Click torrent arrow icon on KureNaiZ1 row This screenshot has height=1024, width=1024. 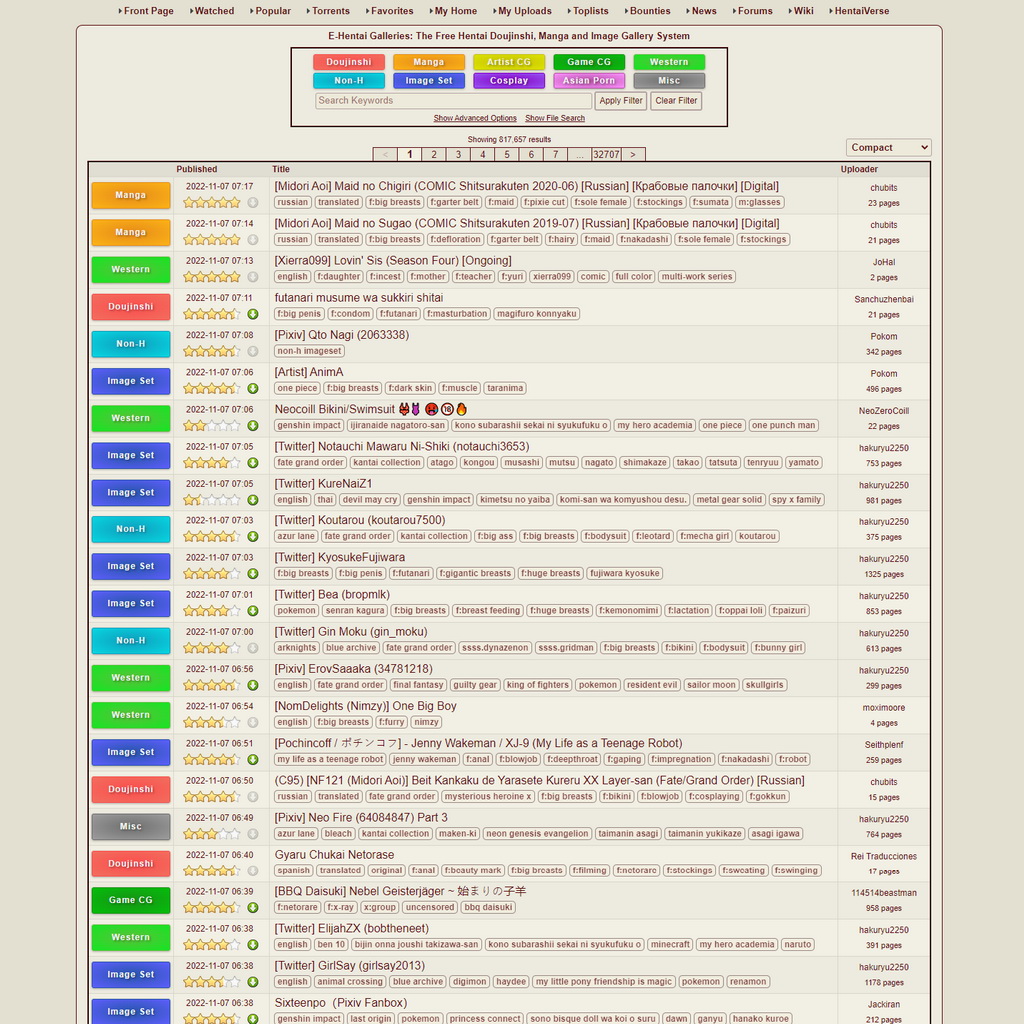pos(253,500)
